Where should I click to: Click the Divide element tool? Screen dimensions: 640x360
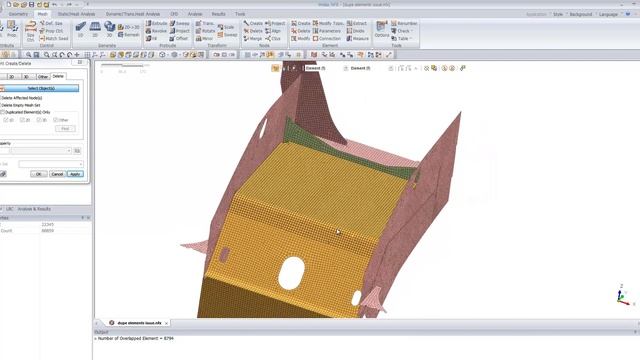tap(356, 31)
